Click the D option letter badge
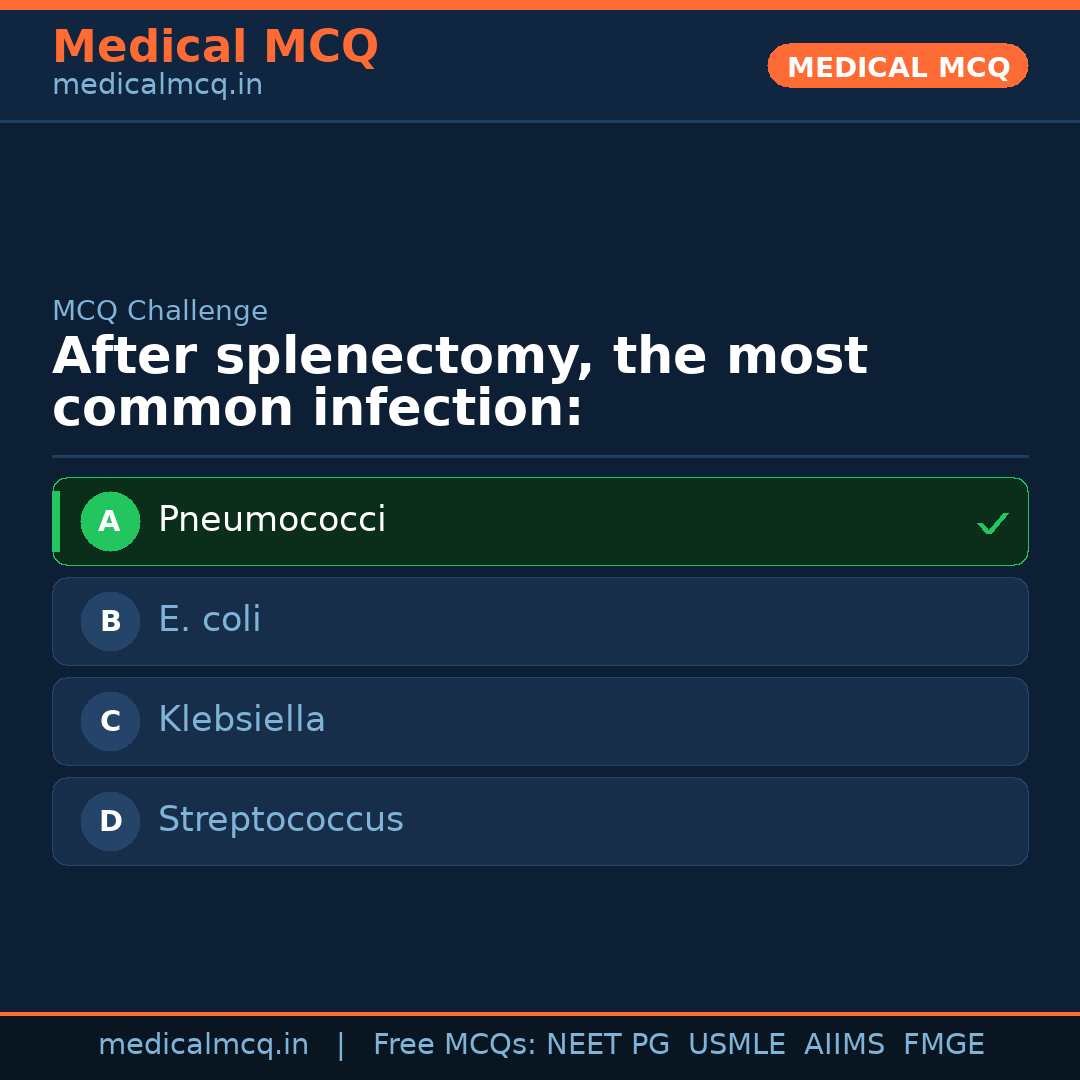This screenshot has width=1080, height=1080. tap(110, 821)
